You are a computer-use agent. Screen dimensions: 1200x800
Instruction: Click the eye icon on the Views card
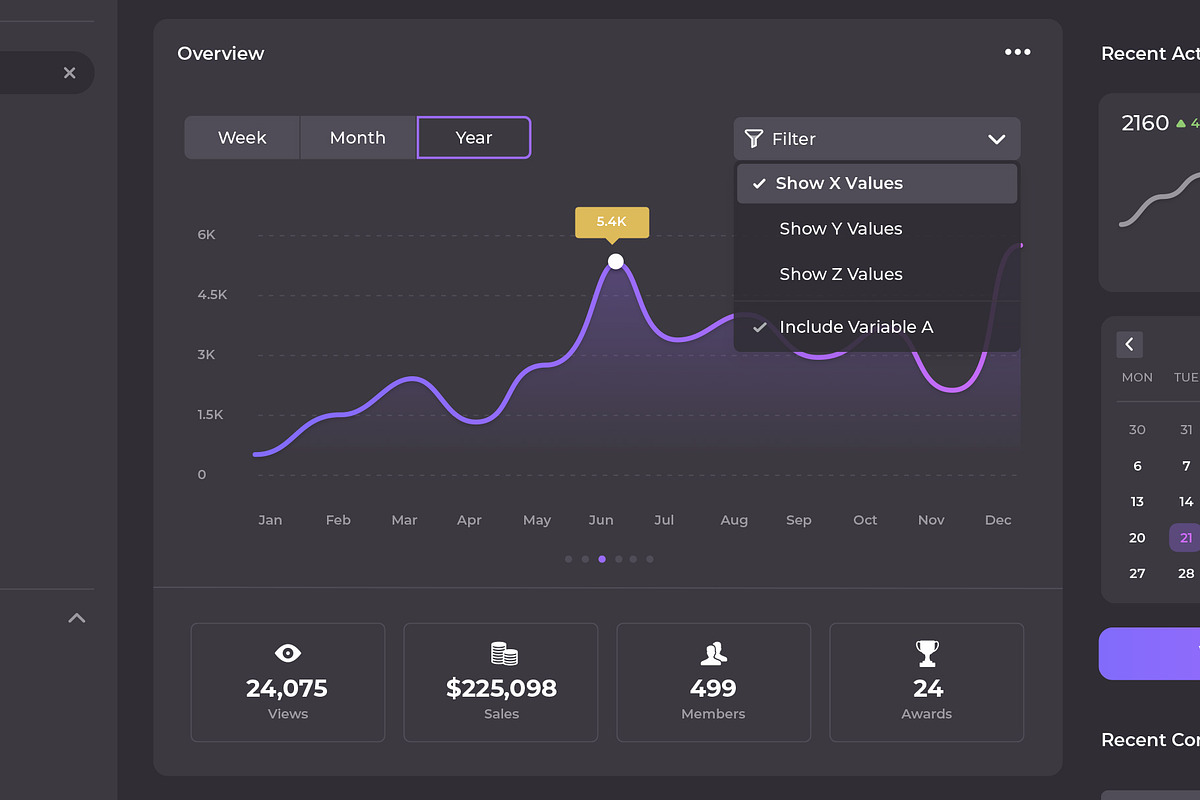click(x=288, y=653)
